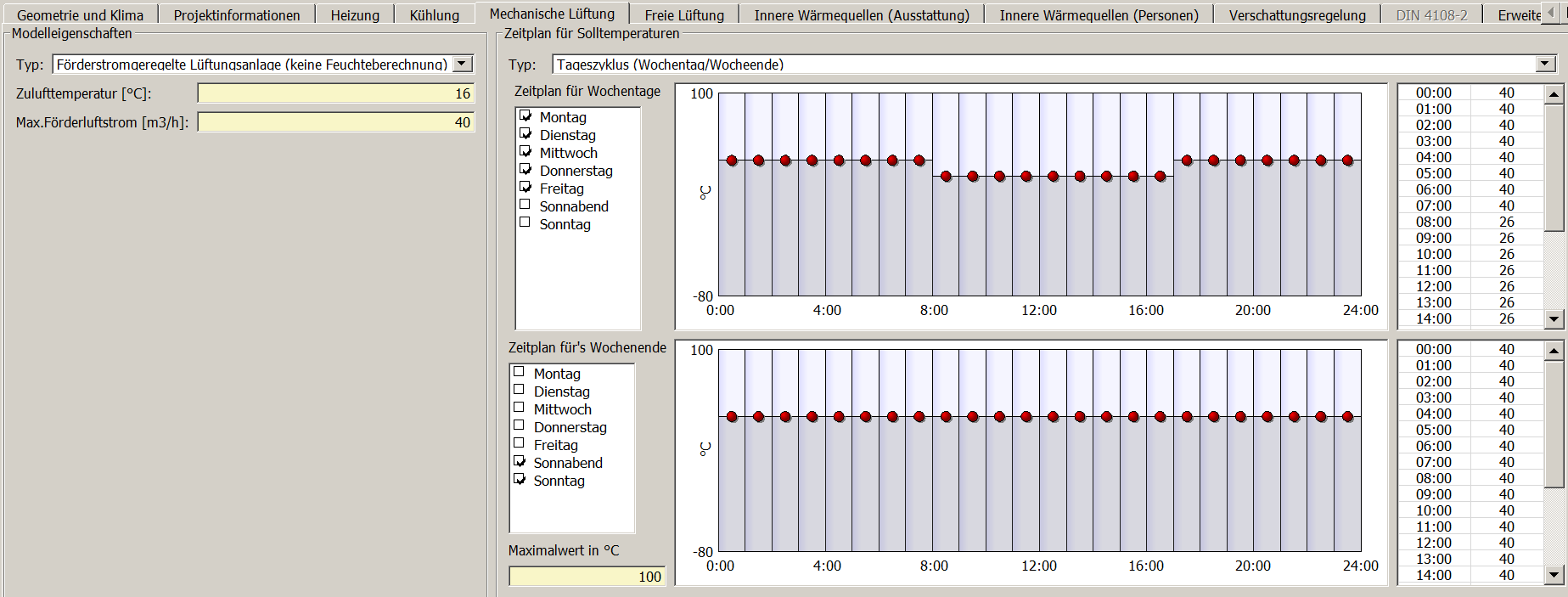Viewport: 1568px width, 597px height.
Task: Click the weekend list scrollbar thumb
Action: point(1554,425)
